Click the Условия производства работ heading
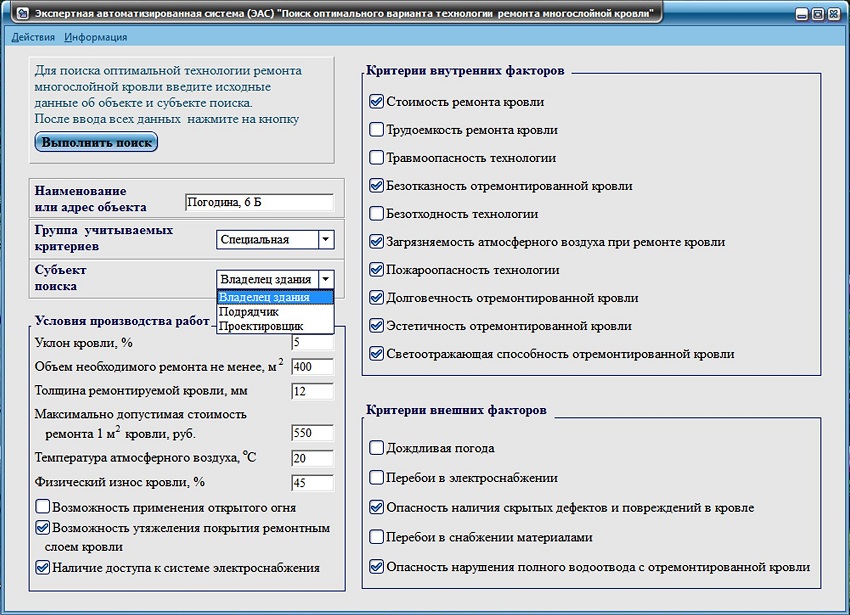850x615 pixels. (x=122, y=321)
